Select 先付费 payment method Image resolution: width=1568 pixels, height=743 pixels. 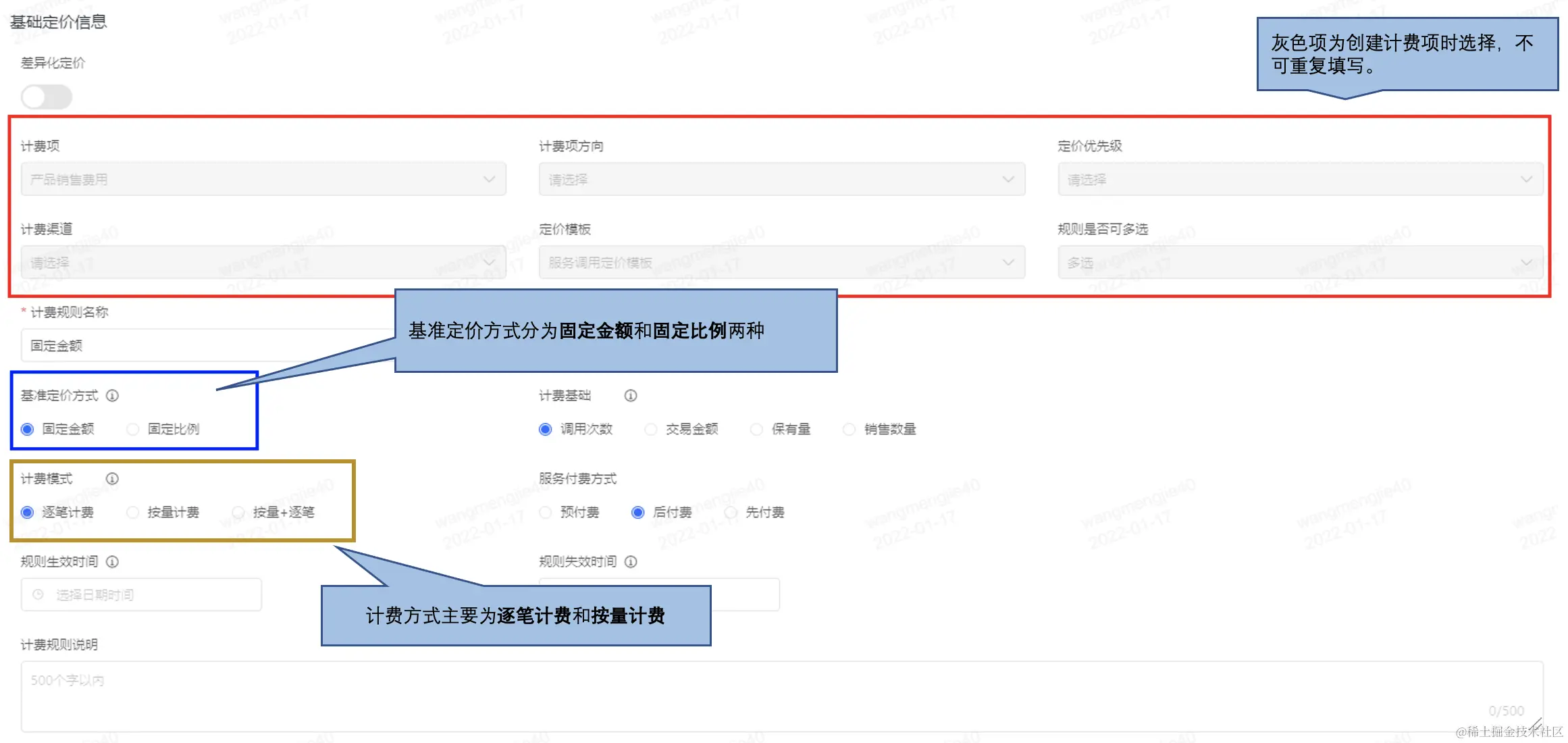[x=731, y=512]
